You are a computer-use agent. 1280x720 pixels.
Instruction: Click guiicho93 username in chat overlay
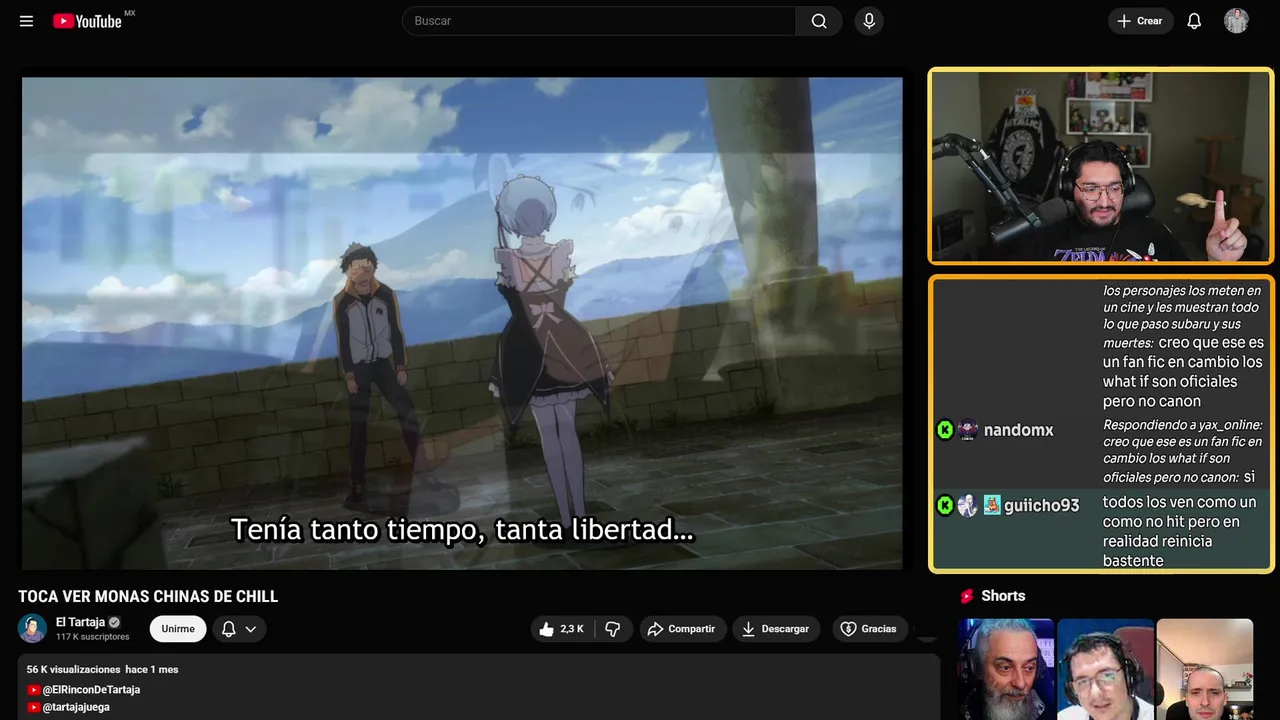1041,506
